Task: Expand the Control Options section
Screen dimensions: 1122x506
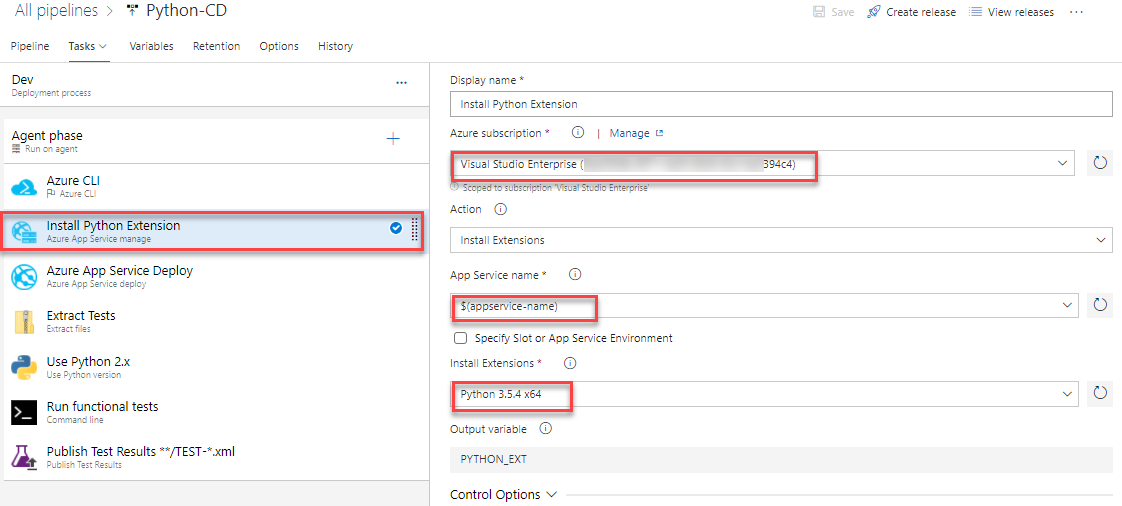Action: coord(503,495)
